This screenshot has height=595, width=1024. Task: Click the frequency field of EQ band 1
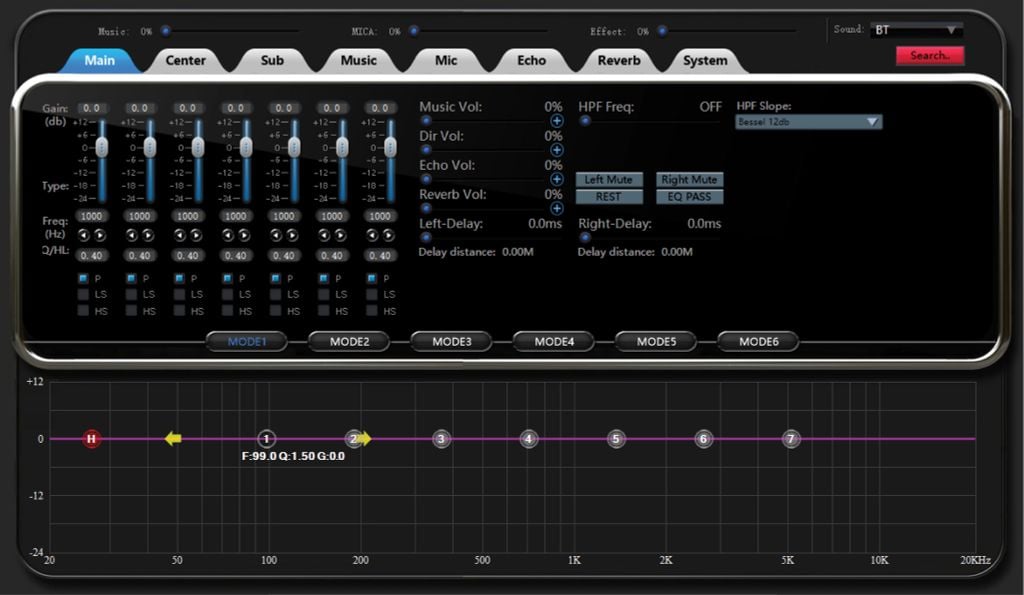pyautogui.click(x=91, y=216)
